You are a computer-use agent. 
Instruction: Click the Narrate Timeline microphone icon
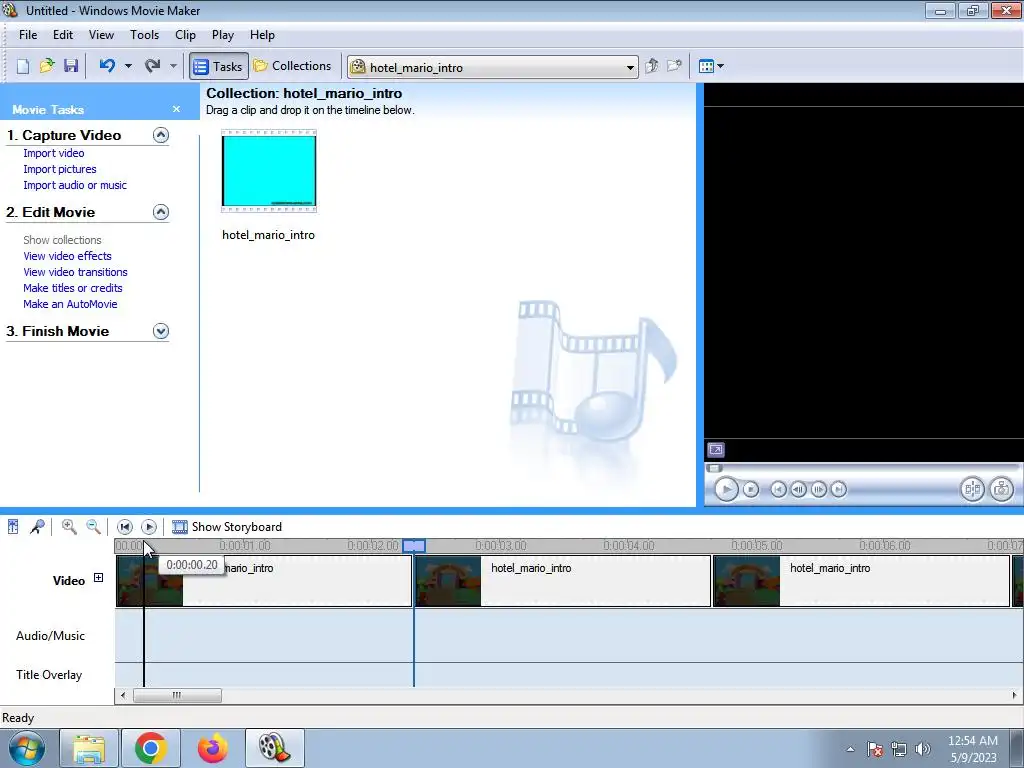coord(37,526)
